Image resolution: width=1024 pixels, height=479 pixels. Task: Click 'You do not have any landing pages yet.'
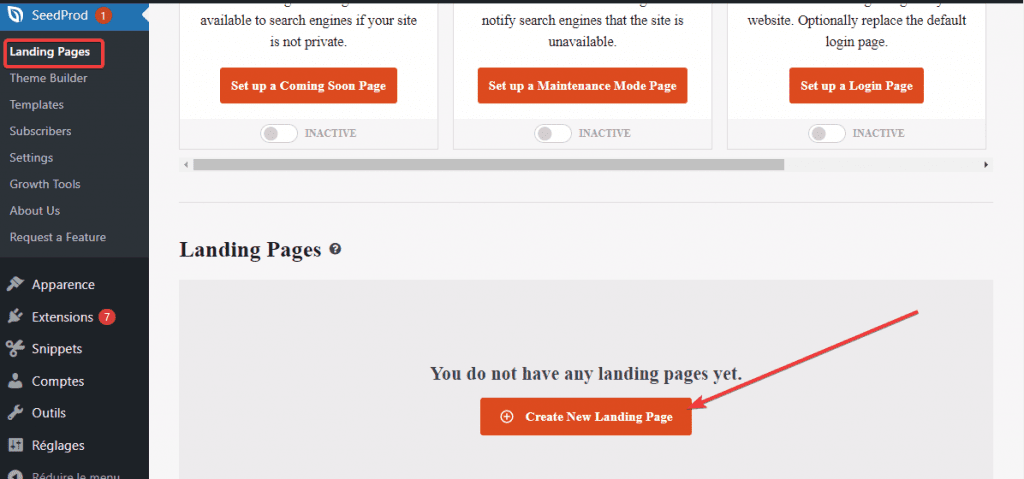tap(586, 374)
